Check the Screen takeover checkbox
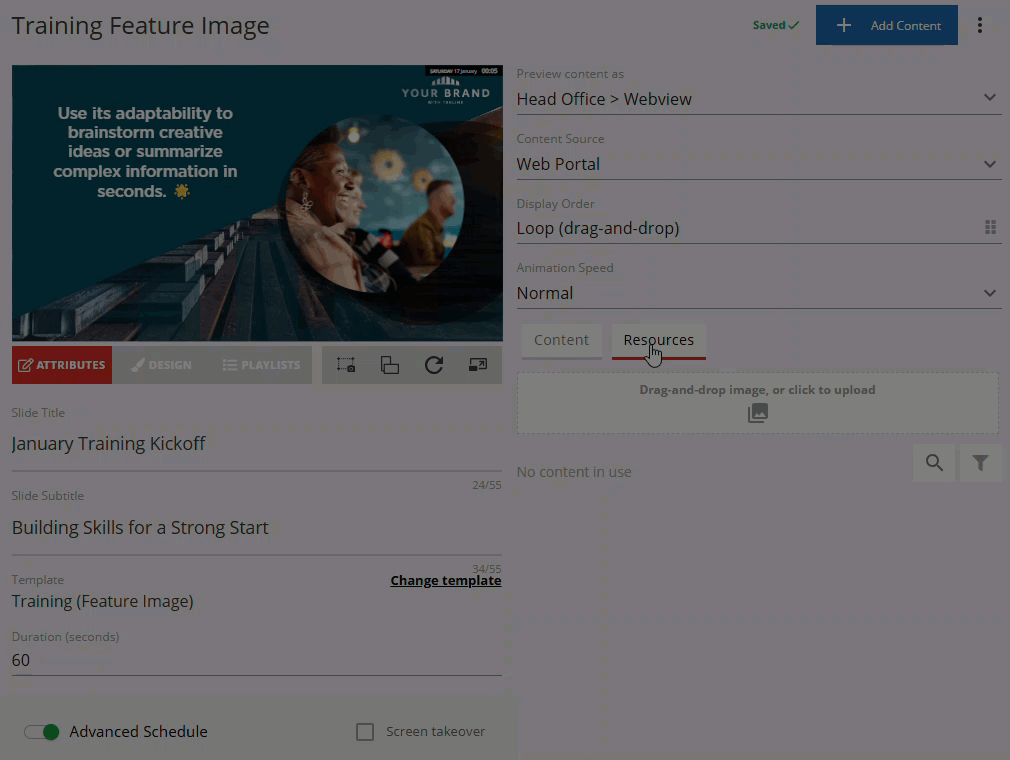 click(x=365, y=732)
